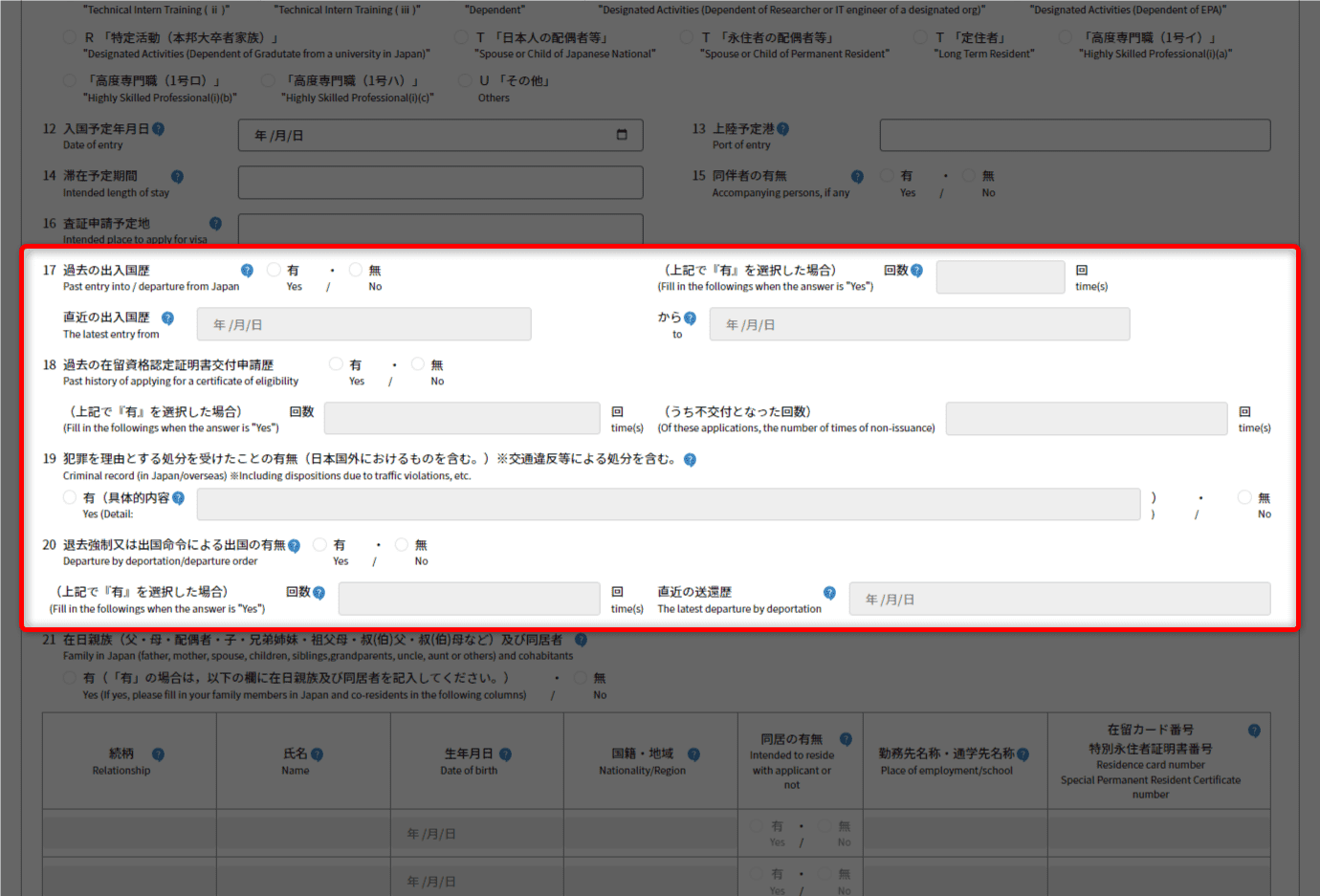Click the Criminal record detail text field
Screen dimensions: 1320x896
coord(668,504)
